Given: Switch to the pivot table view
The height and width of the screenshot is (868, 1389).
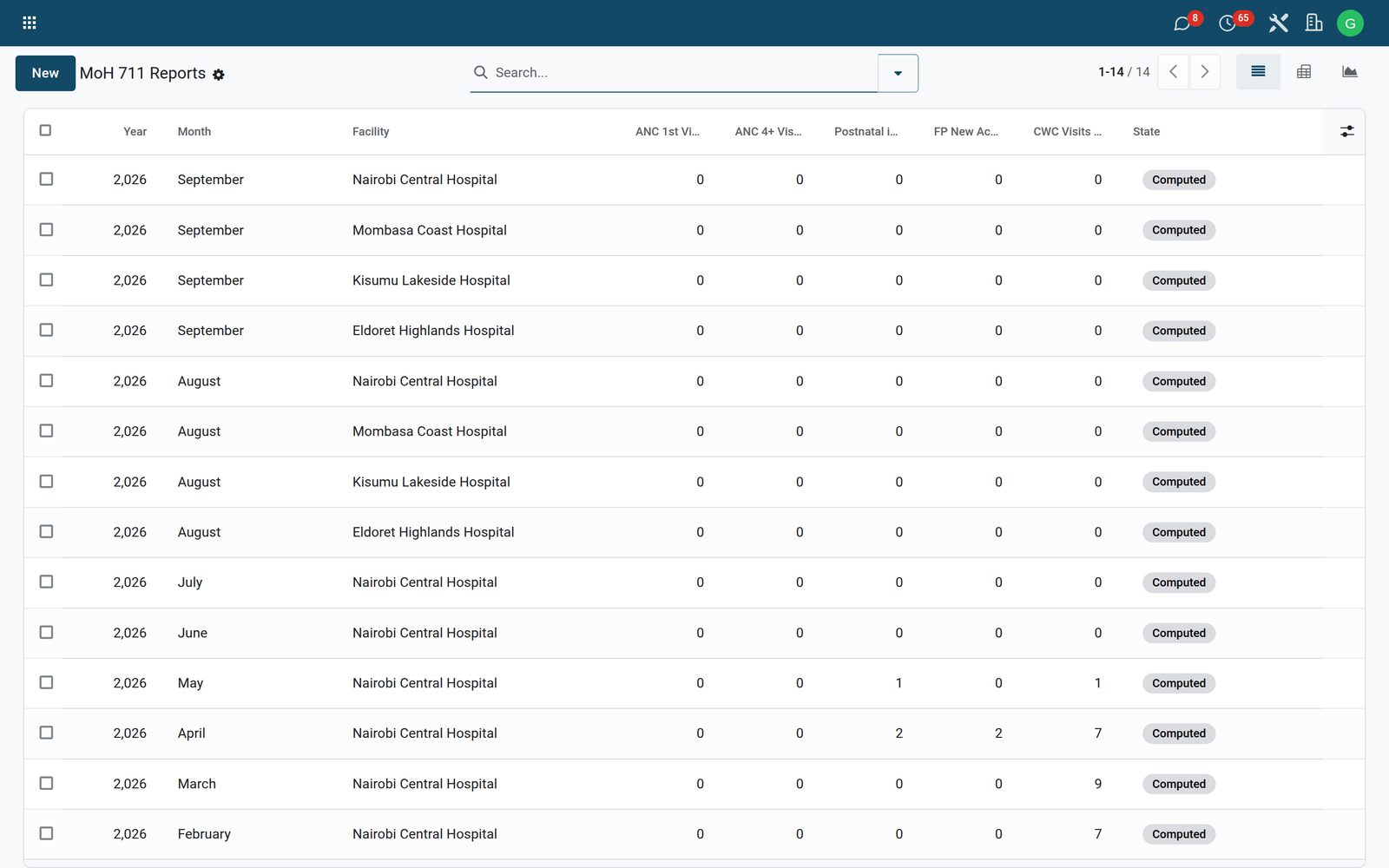Looking at the screenshot, I should (x=1304, y=72).
